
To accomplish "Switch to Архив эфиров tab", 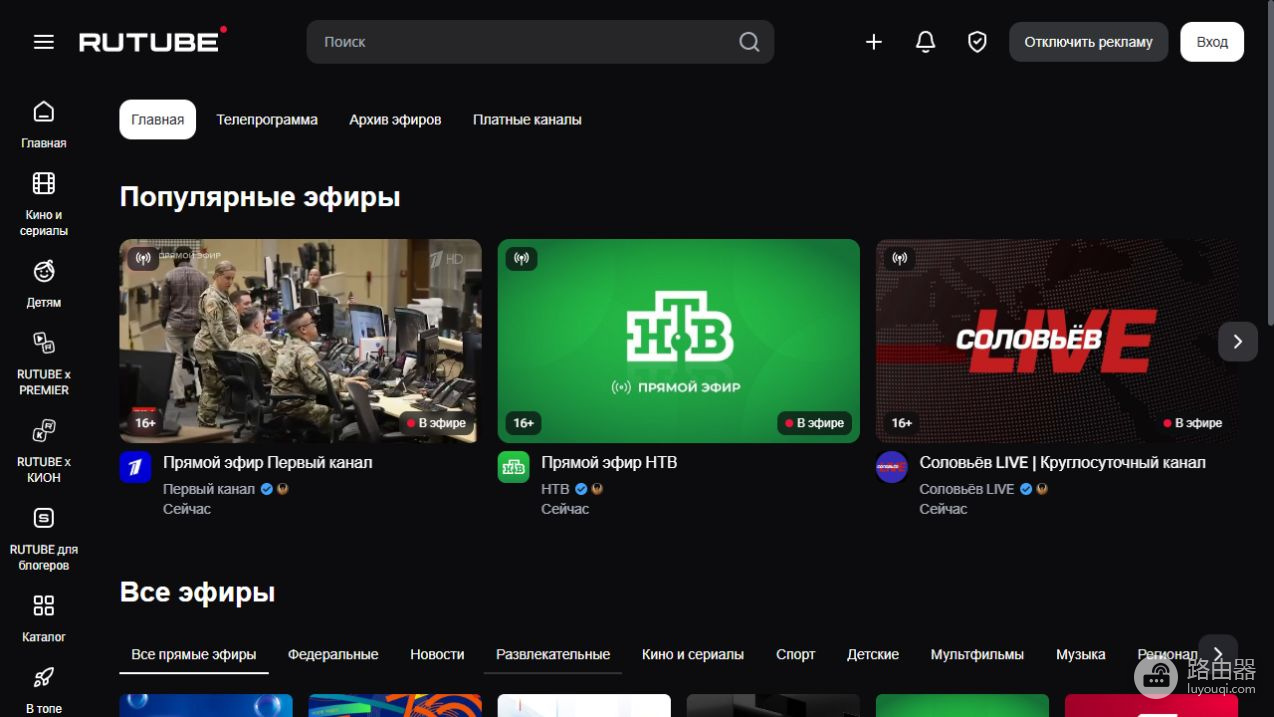I will click(x=395, y=120).
